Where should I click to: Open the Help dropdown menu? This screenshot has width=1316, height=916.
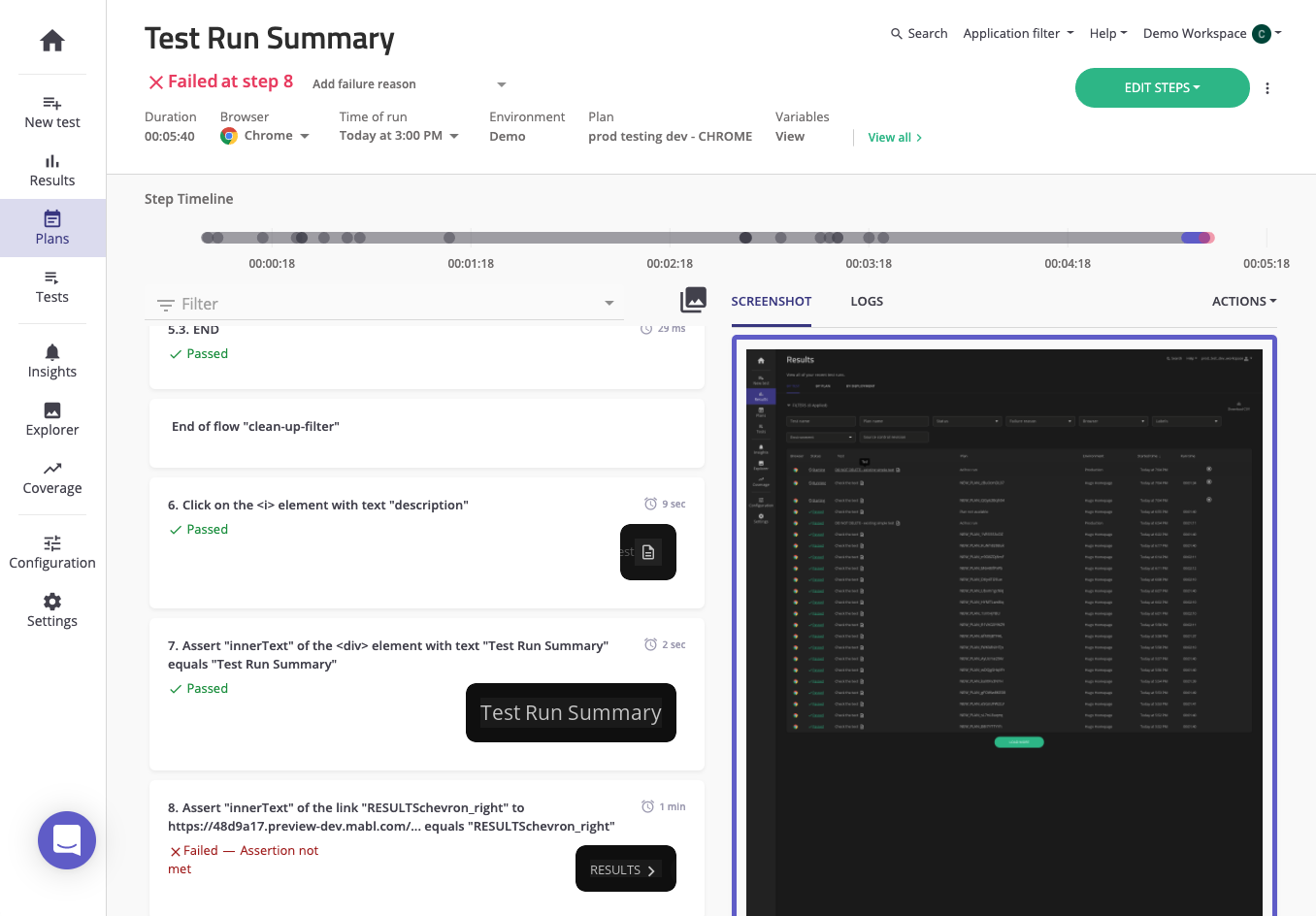coord(1108,33)
